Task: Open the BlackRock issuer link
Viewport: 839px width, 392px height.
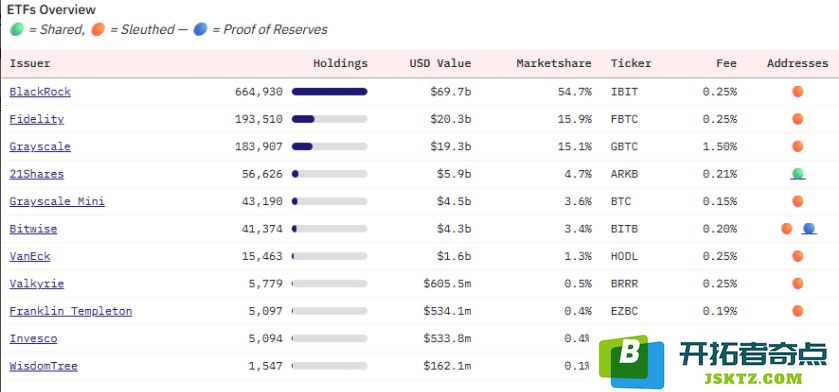Action: 40,91
